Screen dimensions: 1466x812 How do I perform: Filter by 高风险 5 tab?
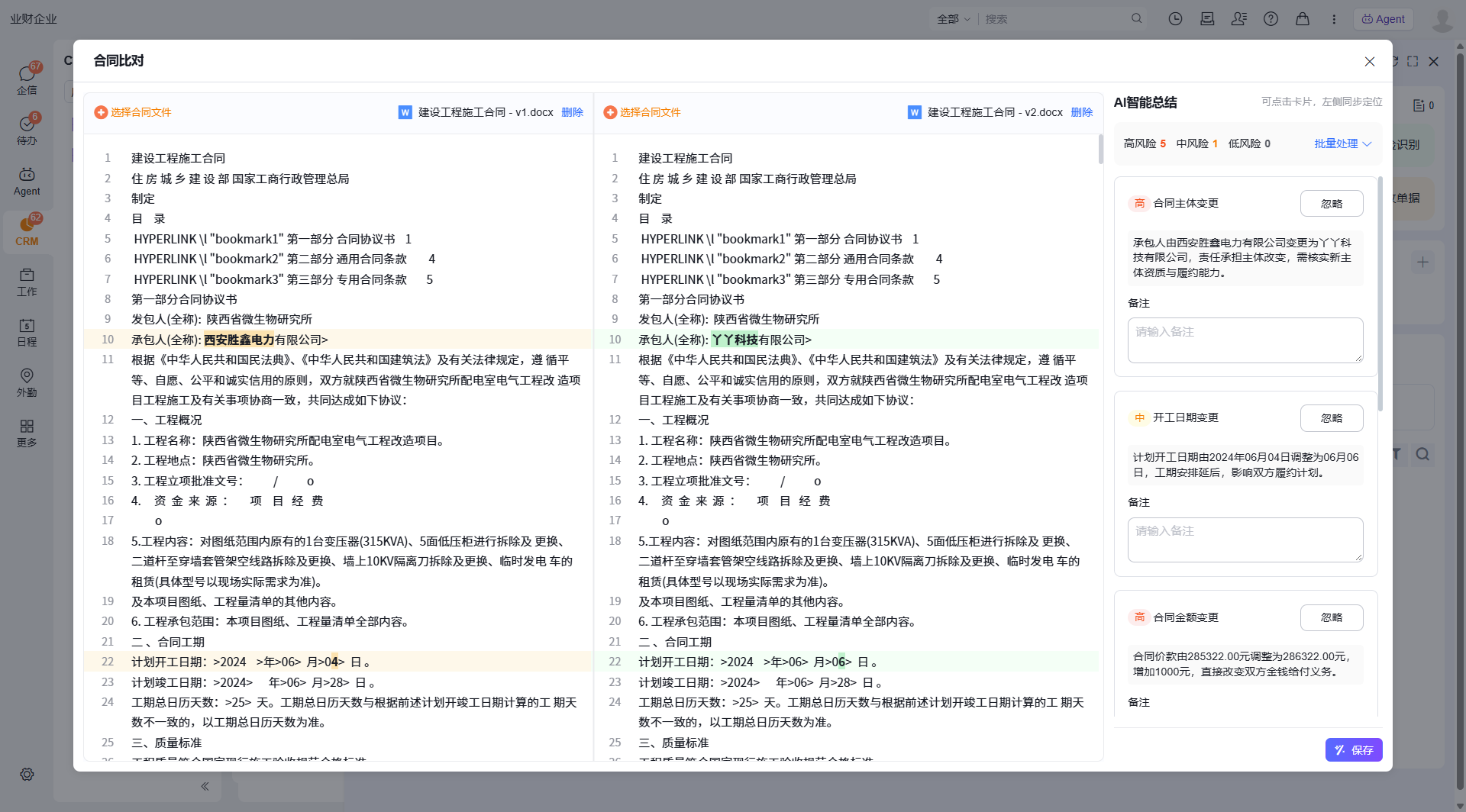1145,143
